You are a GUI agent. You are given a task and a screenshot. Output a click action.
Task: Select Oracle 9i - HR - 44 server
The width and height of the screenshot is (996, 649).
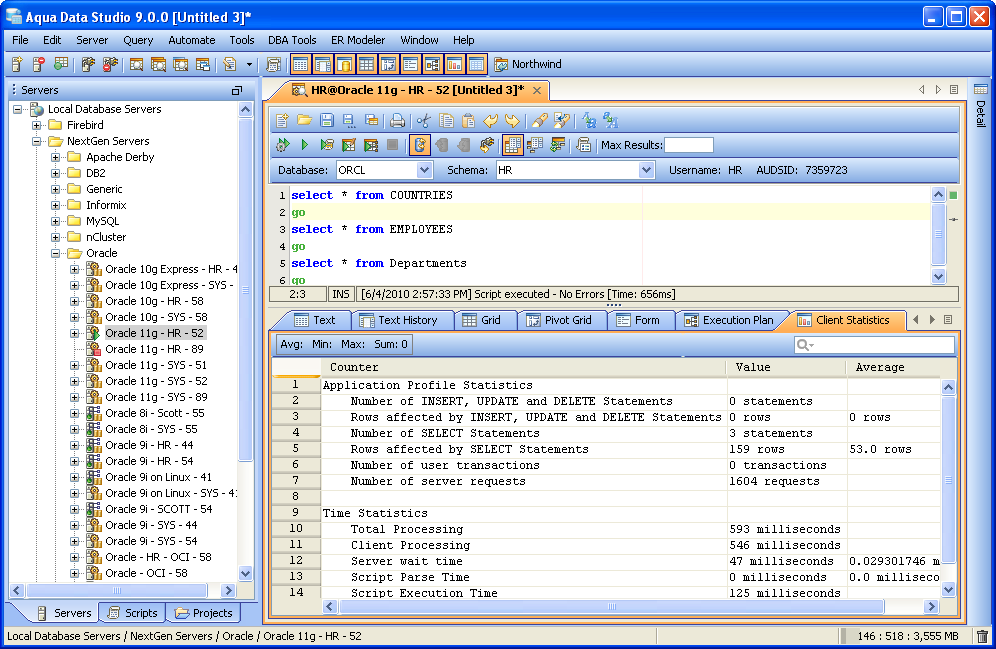149,445
